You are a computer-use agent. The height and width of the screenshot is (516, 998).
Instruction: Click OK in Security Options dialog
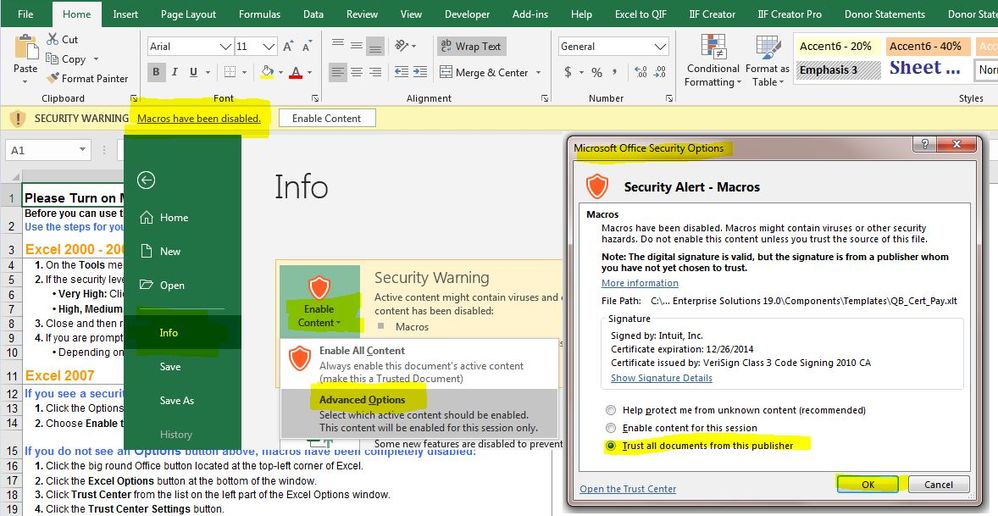tap(868, 484)
